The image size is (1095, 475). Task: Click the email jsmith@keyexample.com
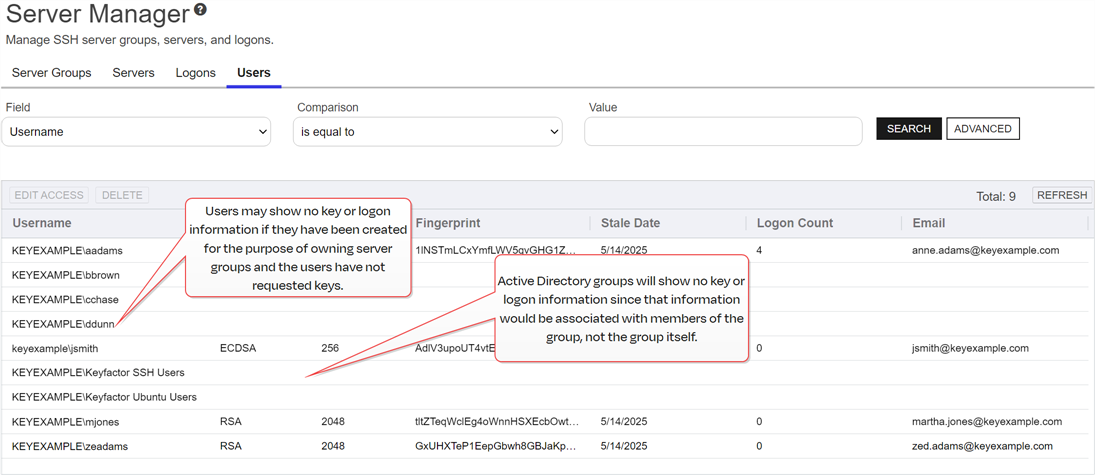coord(971,348)
